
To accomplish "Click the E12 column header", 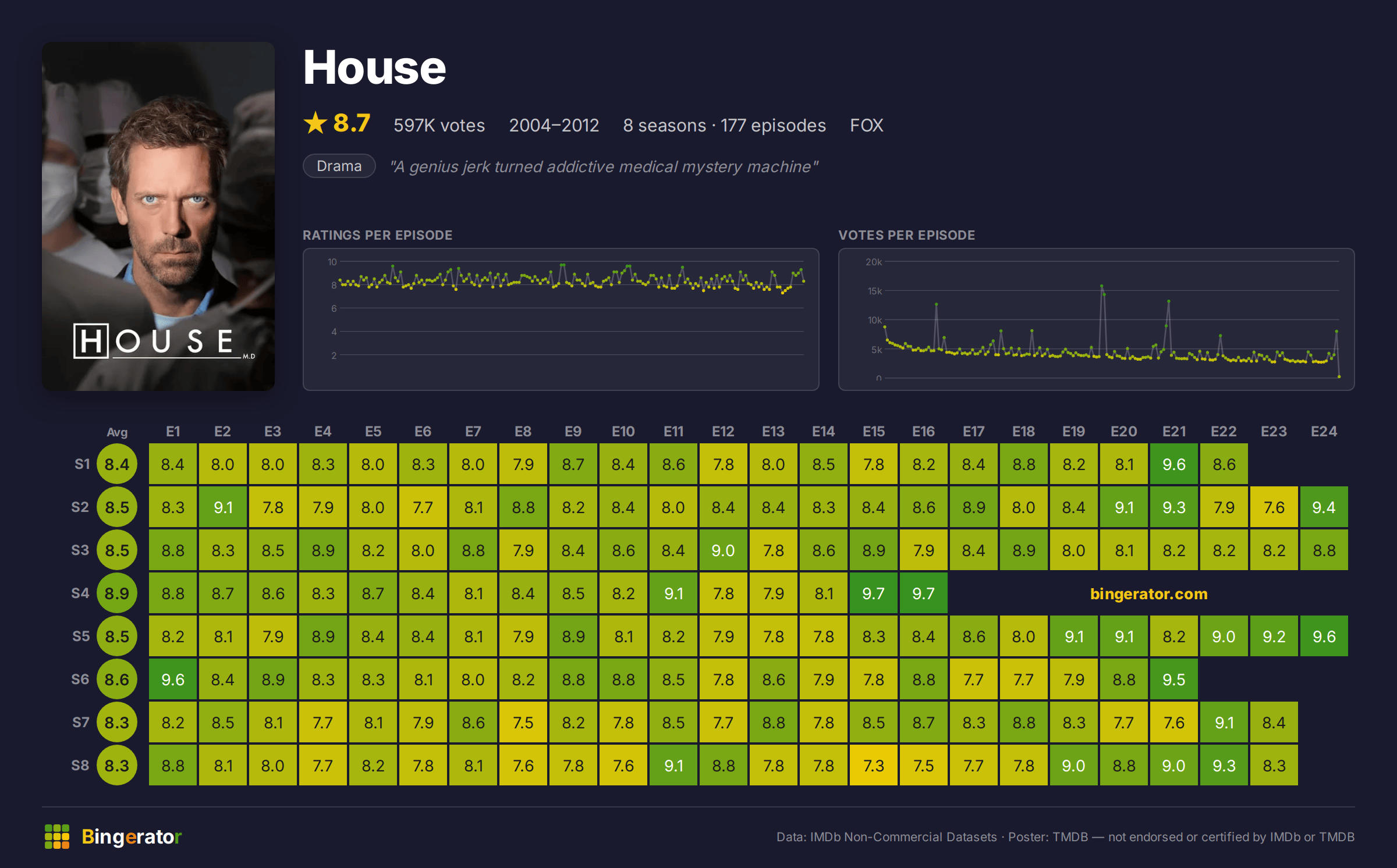I will coord(723,431).
